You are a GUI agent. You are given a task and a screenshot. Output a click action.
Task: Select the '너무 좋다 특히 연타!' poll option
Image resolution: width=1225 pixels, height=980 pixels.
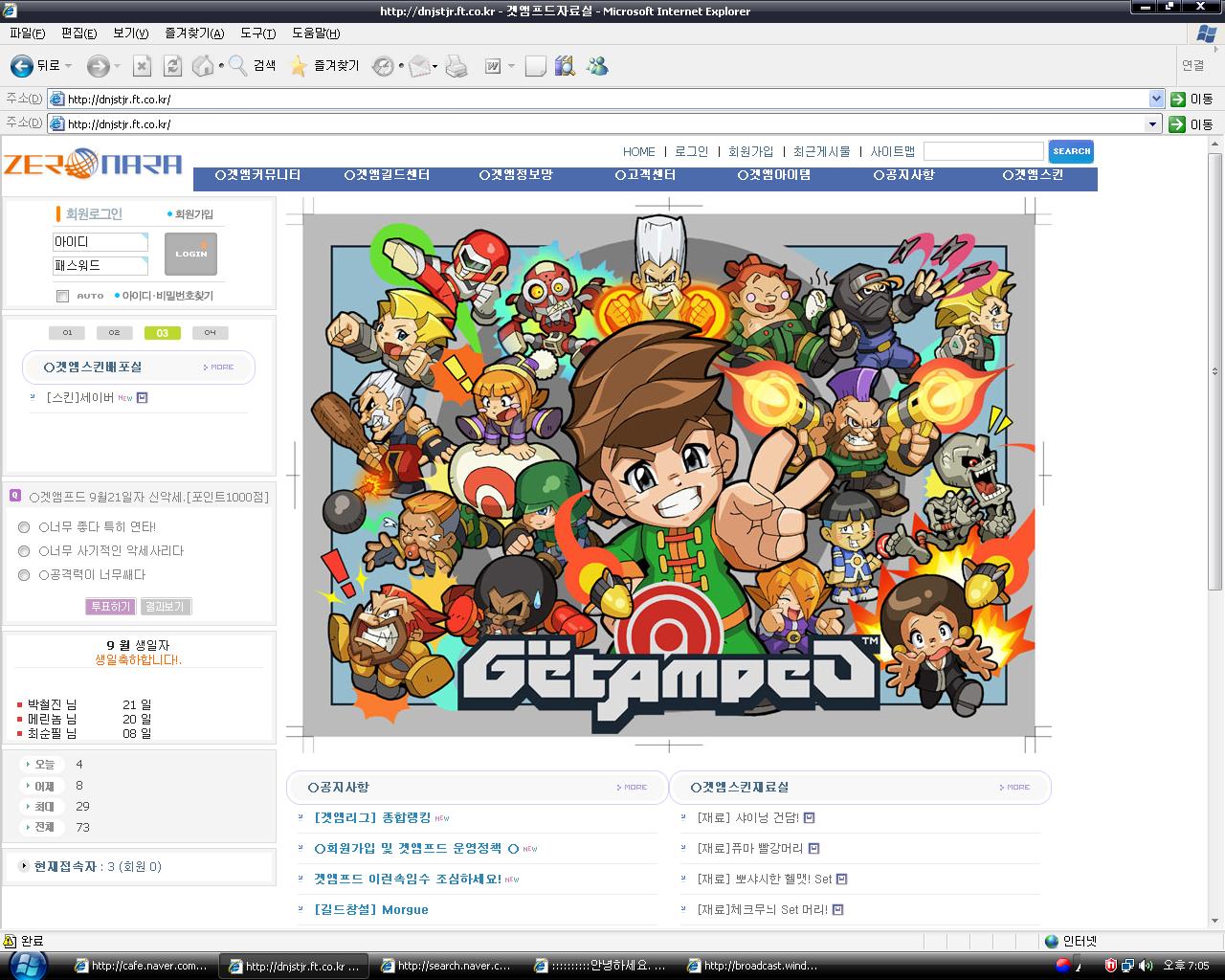[x=24, y=527]
